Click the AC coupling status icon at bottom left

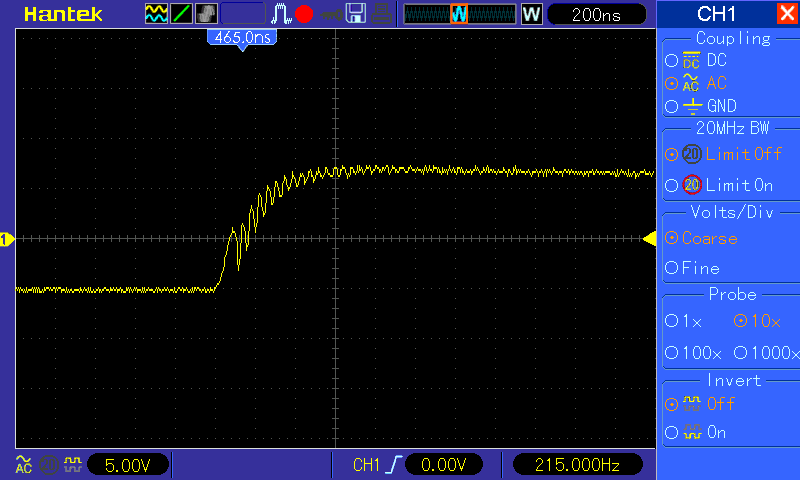pyautogui.click(x=23, y=464)
